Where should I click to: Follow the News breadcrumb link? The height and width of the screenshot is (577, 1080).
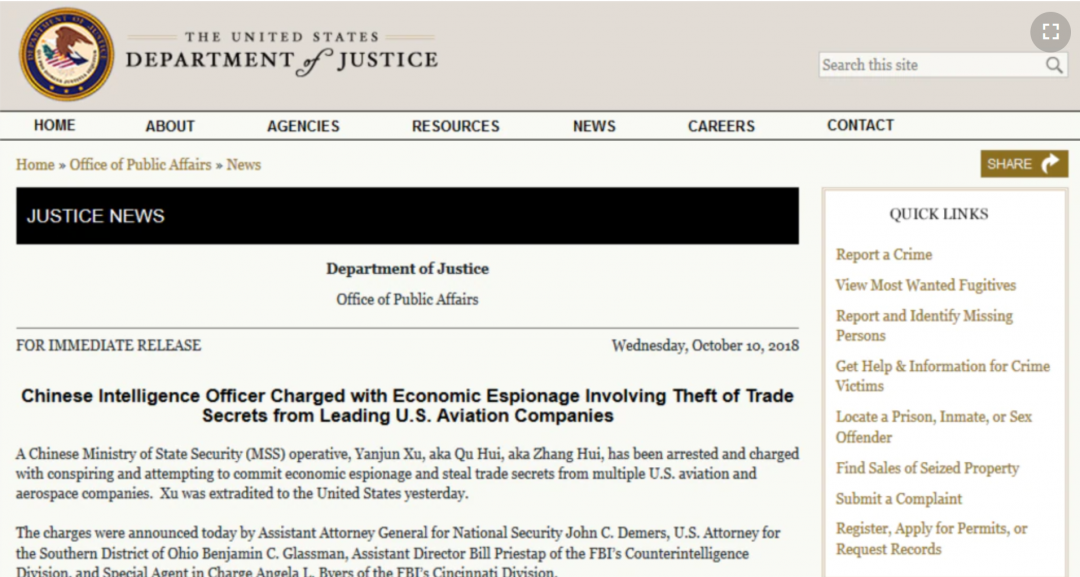point(244,165)
